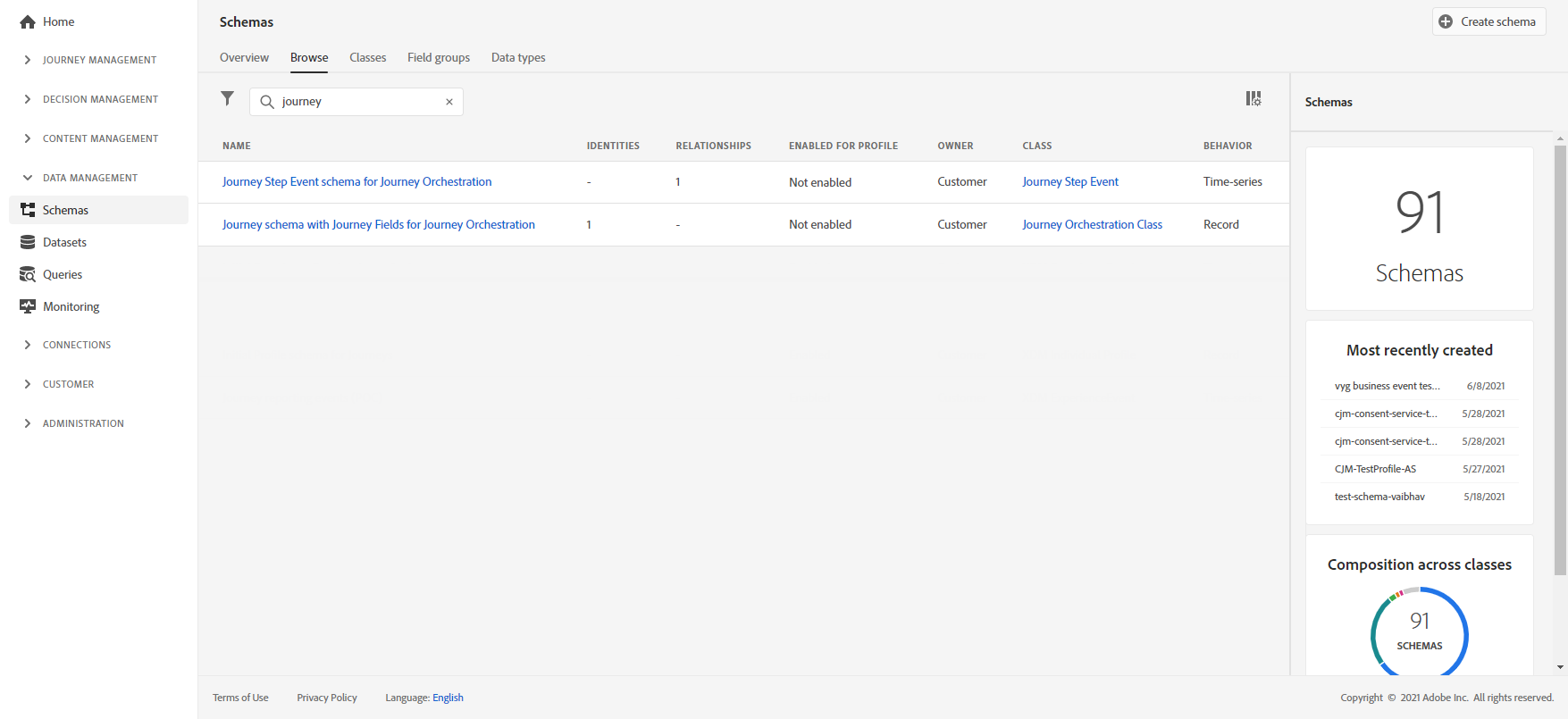
Task: Open the filter funnel icon
Action: click(228, 98)
